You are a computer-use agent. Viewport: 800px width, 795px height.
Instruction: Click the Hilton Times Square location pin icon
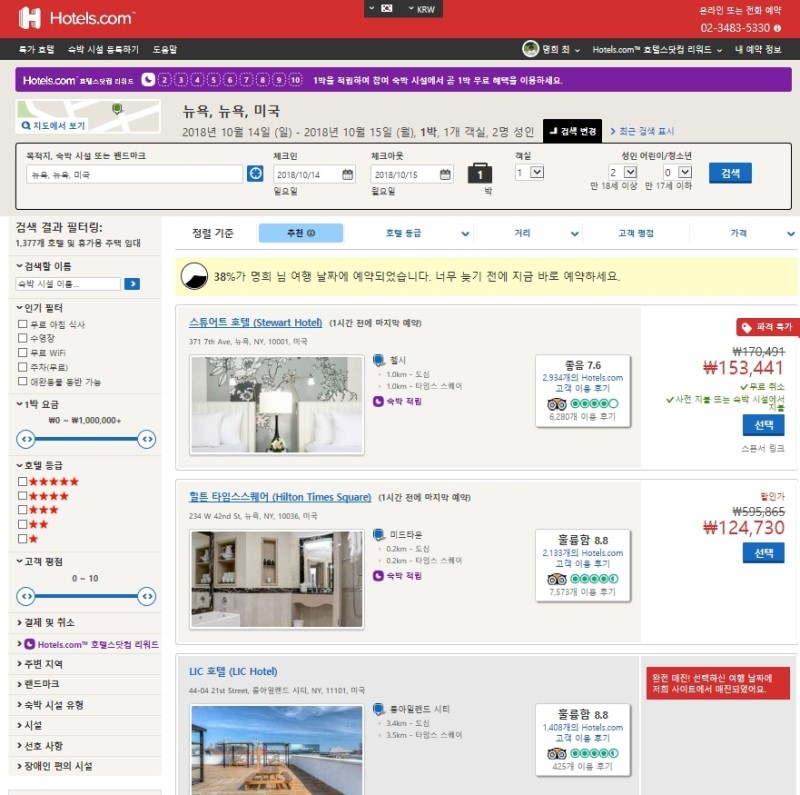click(379, 535)
